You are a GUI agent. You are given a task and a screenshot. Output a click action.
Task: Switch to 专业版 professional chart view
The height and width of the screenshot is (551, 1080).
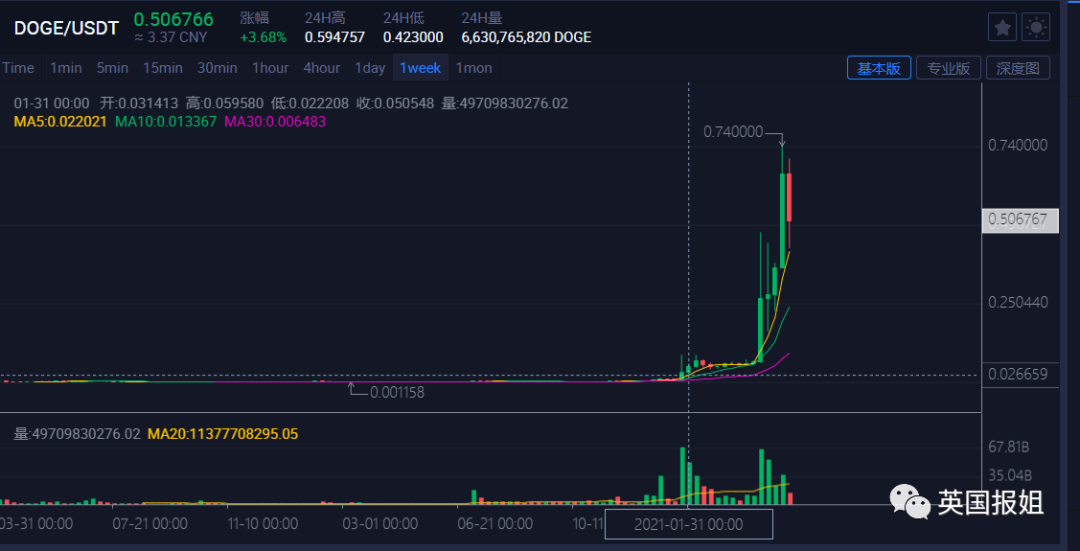[948, 68]
